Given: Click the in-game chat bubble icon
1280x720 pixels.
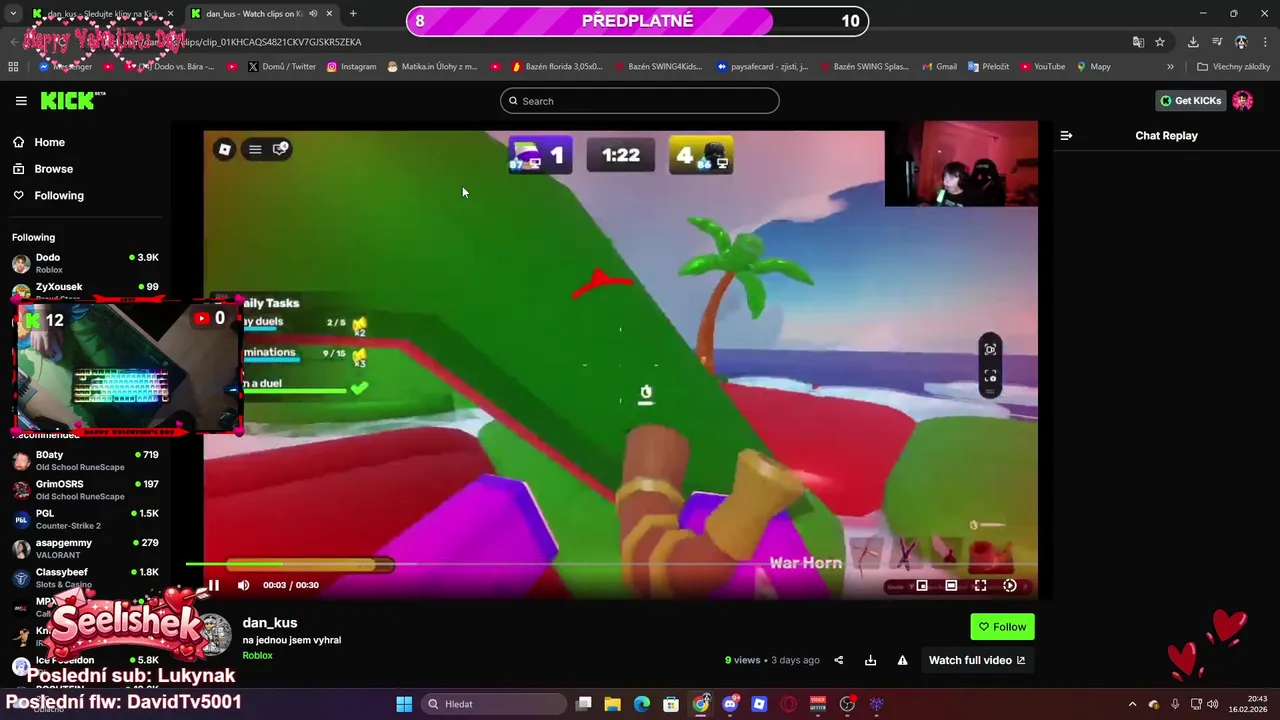Looking at the screenshot, I should click(x=282, y=149).
